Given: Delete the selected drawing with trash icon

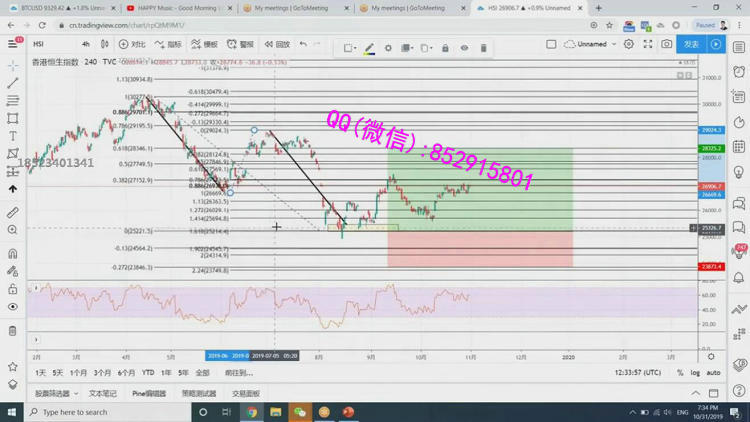Looking at the screenshot, I should 483,48.
